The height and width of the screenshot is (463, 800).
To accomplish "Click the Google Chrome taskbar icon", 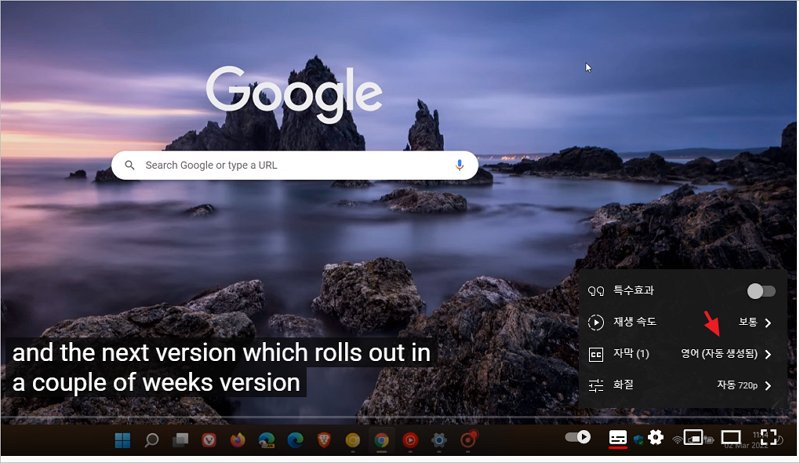I will (x=381, y=439).
